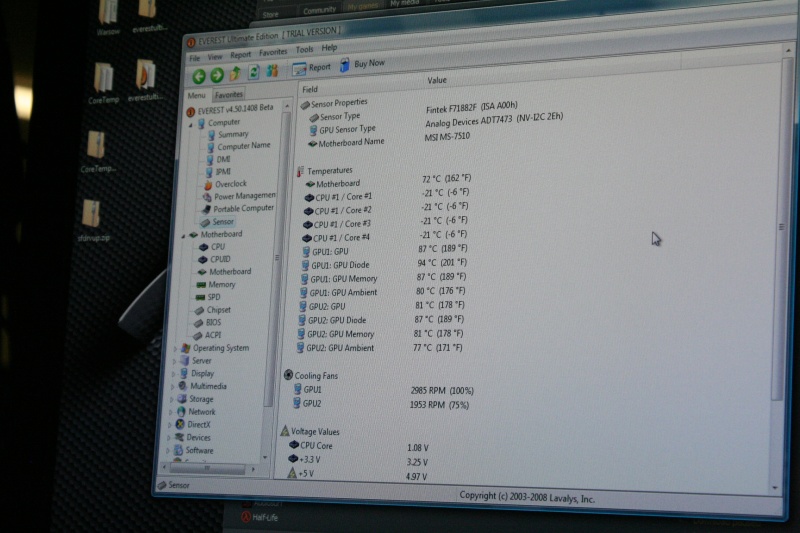Open the Help menu

click(329, 47)
